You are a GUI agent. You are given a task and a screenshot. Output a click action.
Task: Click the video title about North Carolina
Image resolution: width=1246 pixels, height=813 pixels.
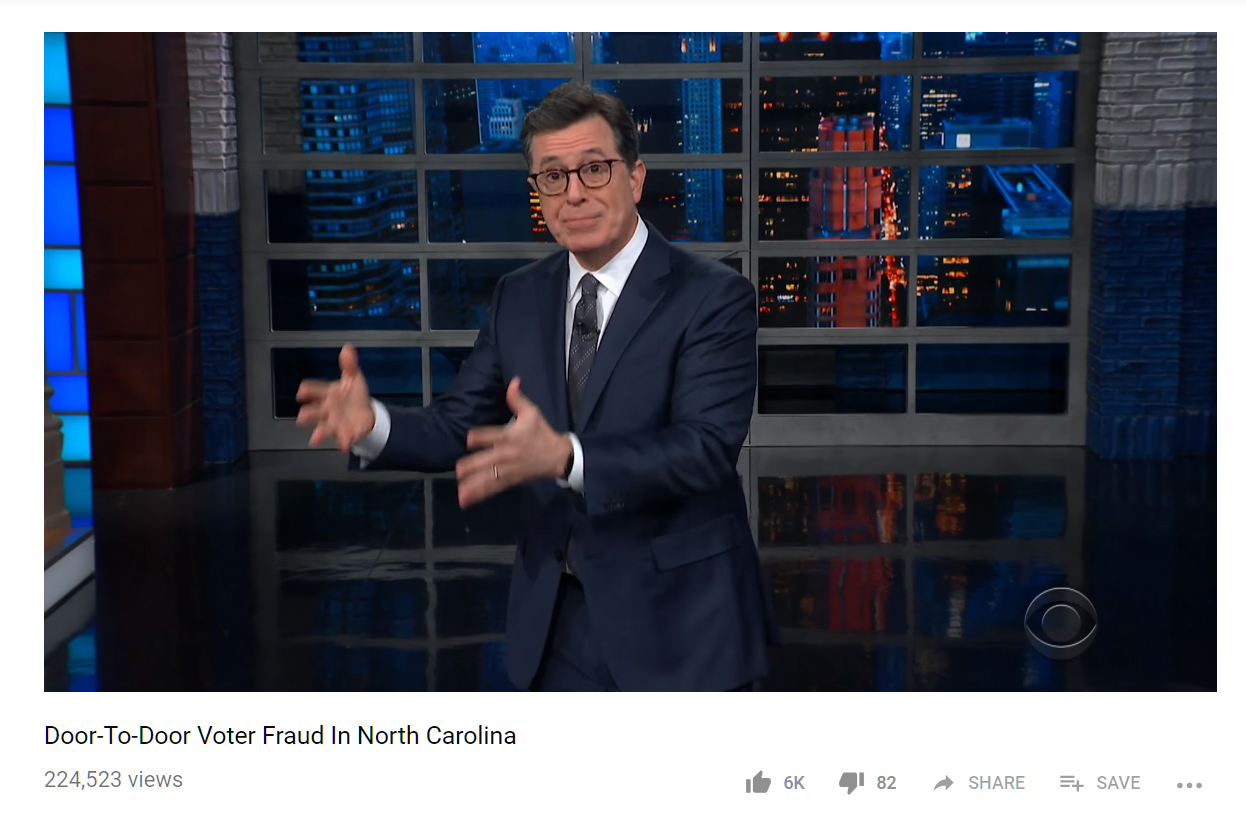[280, 736]
